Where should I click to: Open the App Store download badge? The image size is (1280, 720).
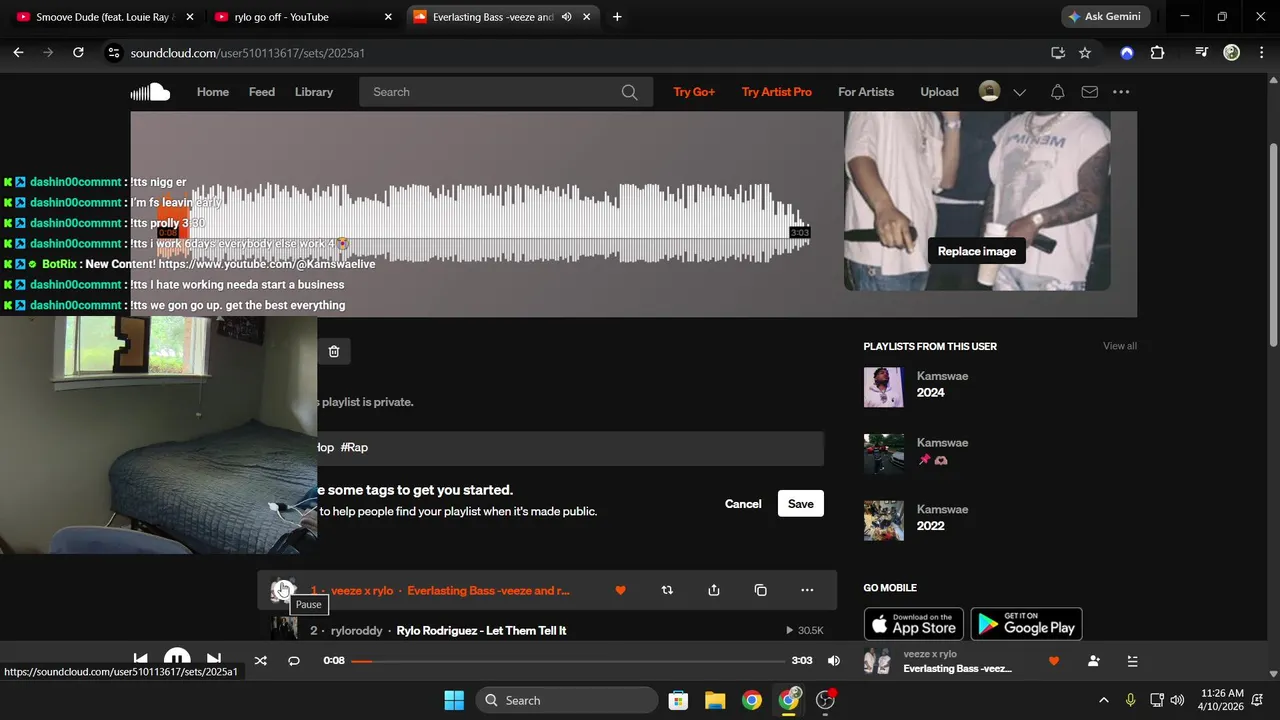[913, 624]
